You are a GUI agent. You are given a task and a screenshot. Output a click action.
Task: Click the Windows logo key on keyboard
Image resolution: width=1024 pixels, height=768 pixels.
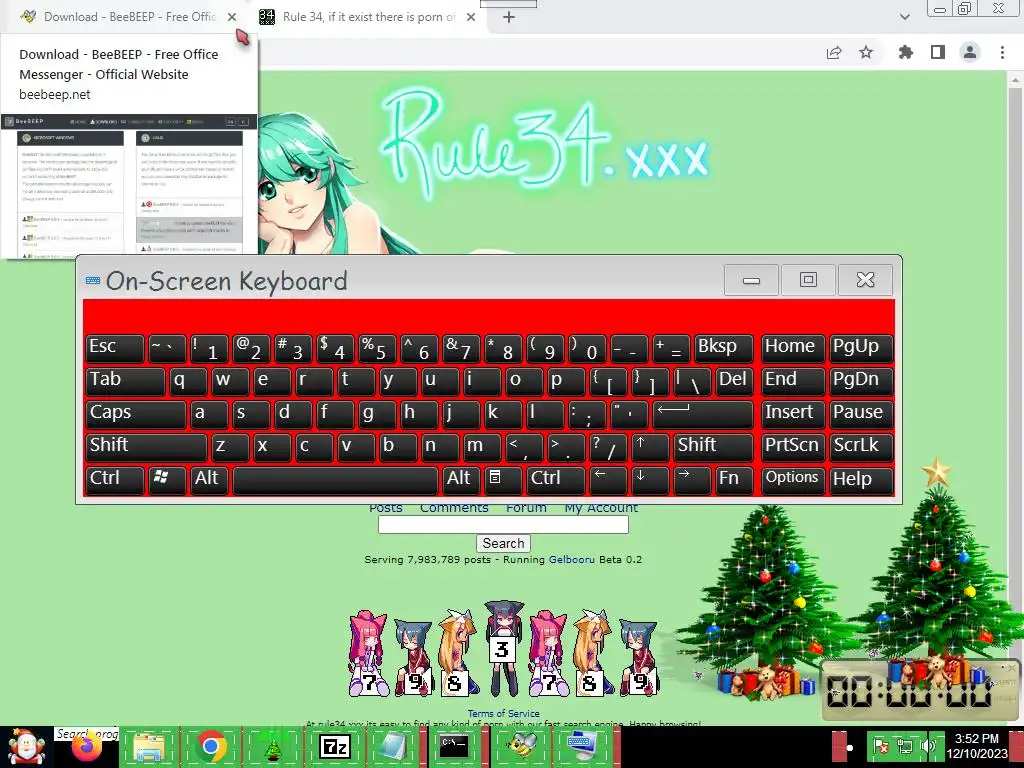click(167, 479)
